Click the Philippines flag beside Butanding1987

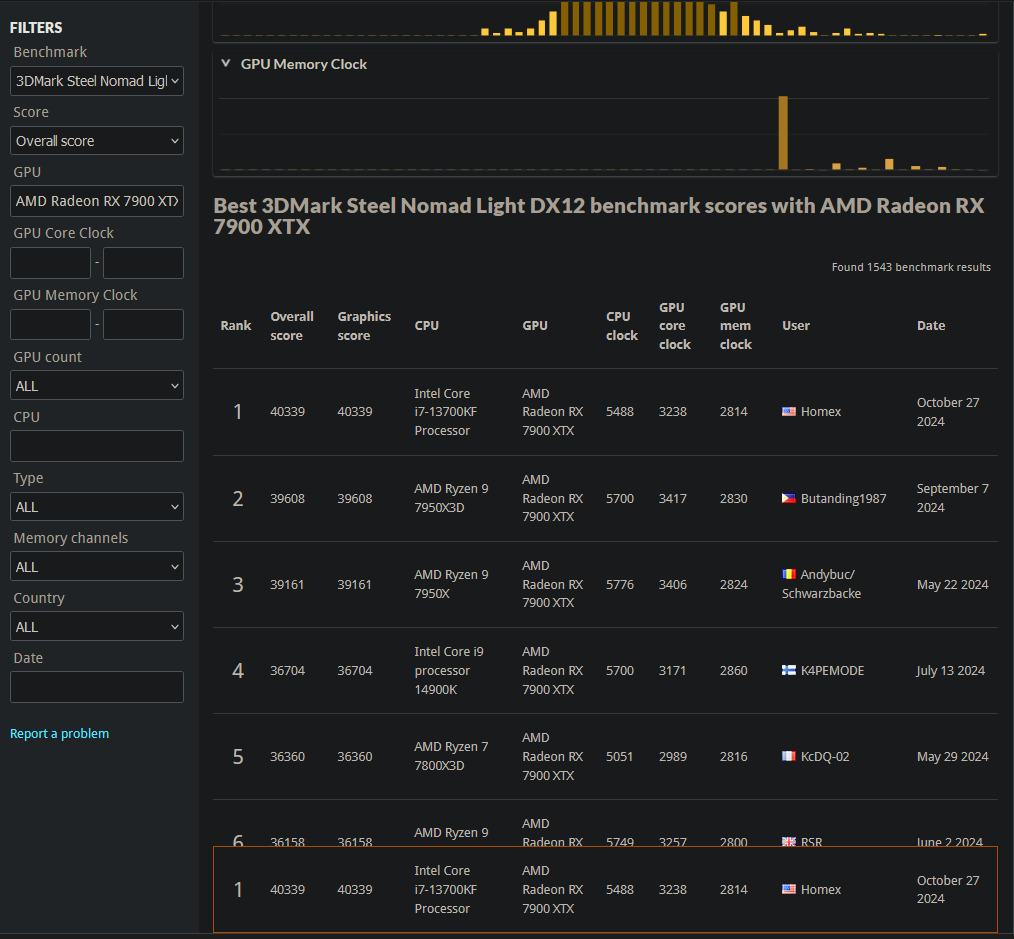(789, 498)
